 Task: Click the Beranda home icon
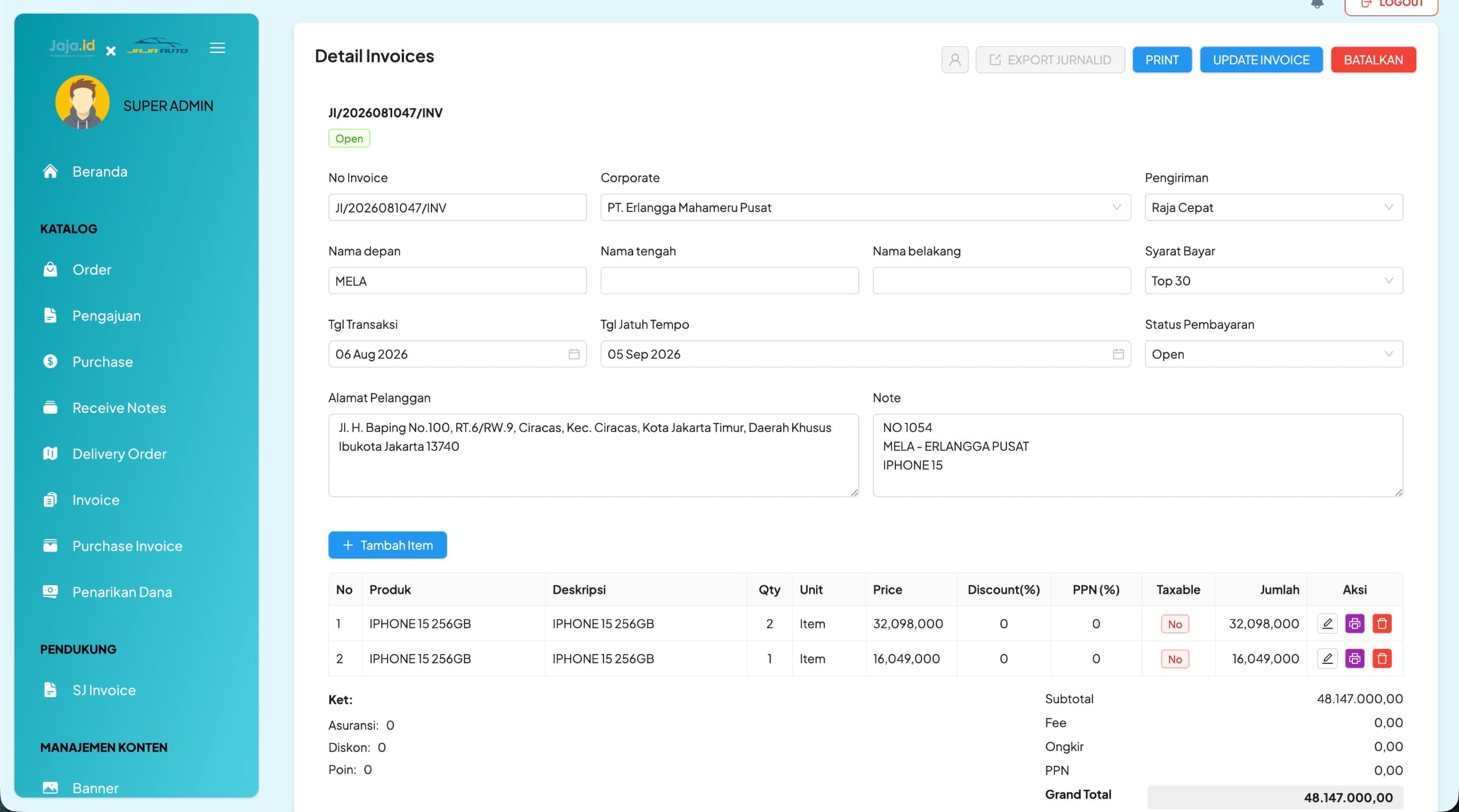tap(50, 171)
